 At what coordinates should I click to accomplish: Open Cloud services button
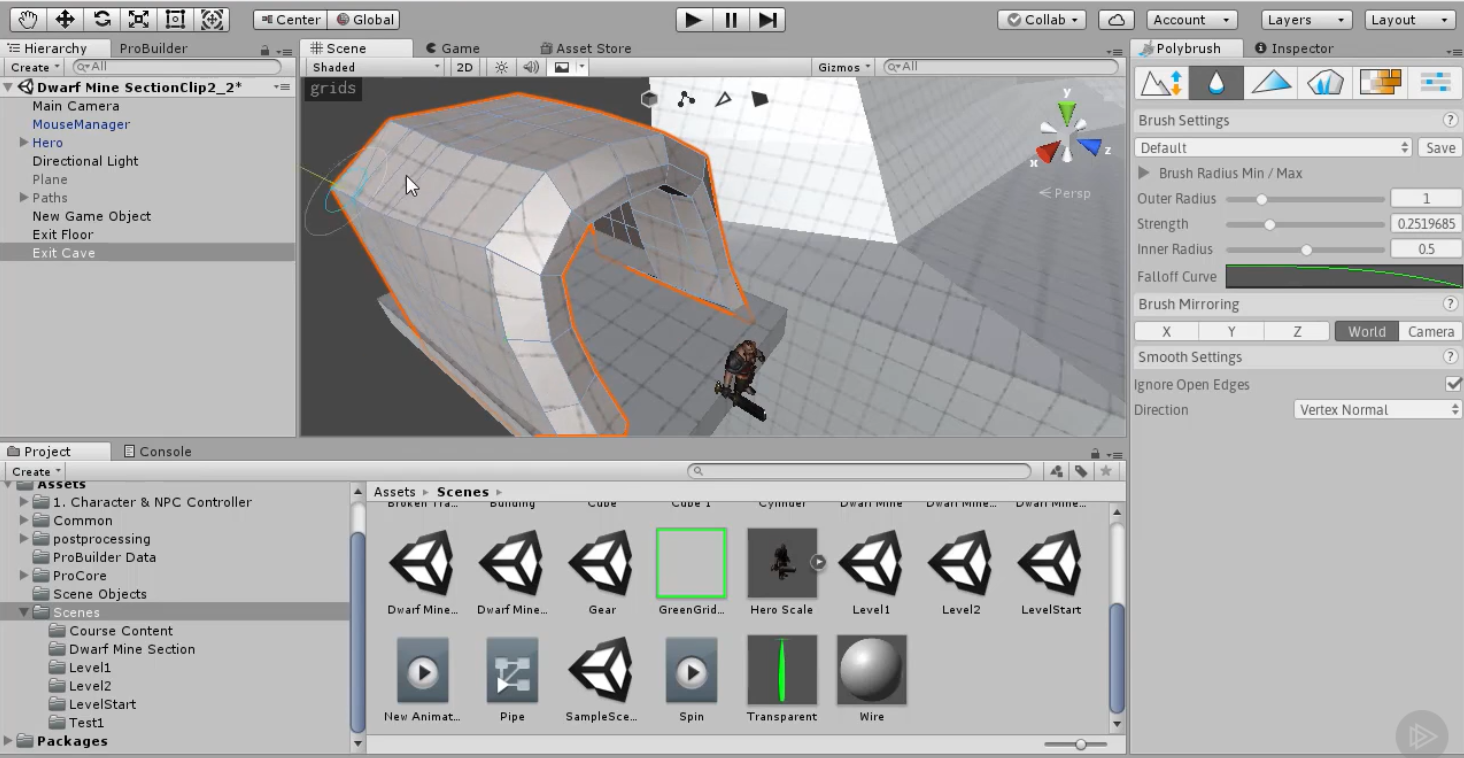tap(1116, 20)
